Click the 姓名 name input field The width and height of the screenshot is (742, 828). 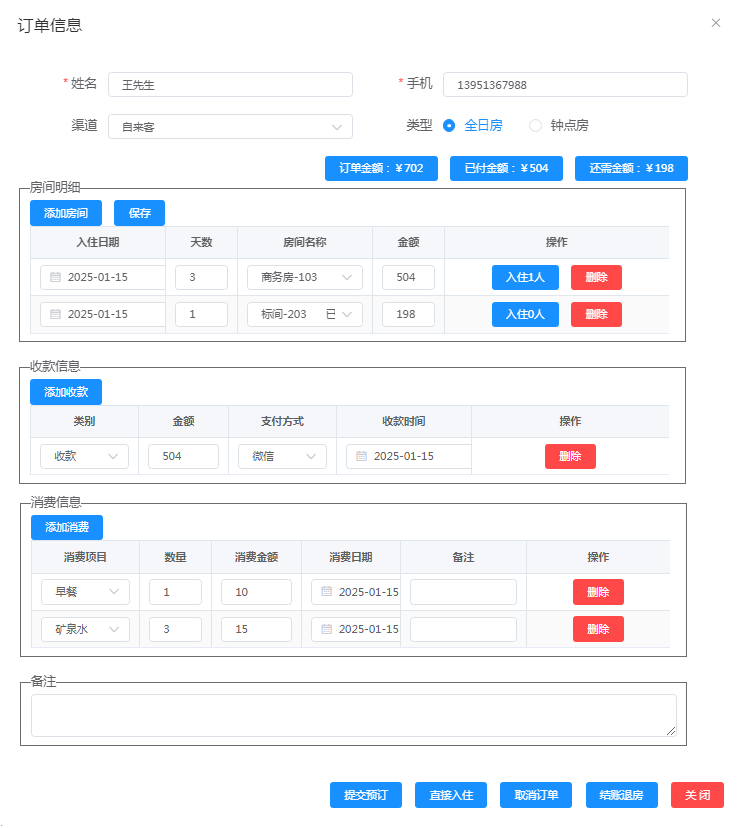point(230,85)
